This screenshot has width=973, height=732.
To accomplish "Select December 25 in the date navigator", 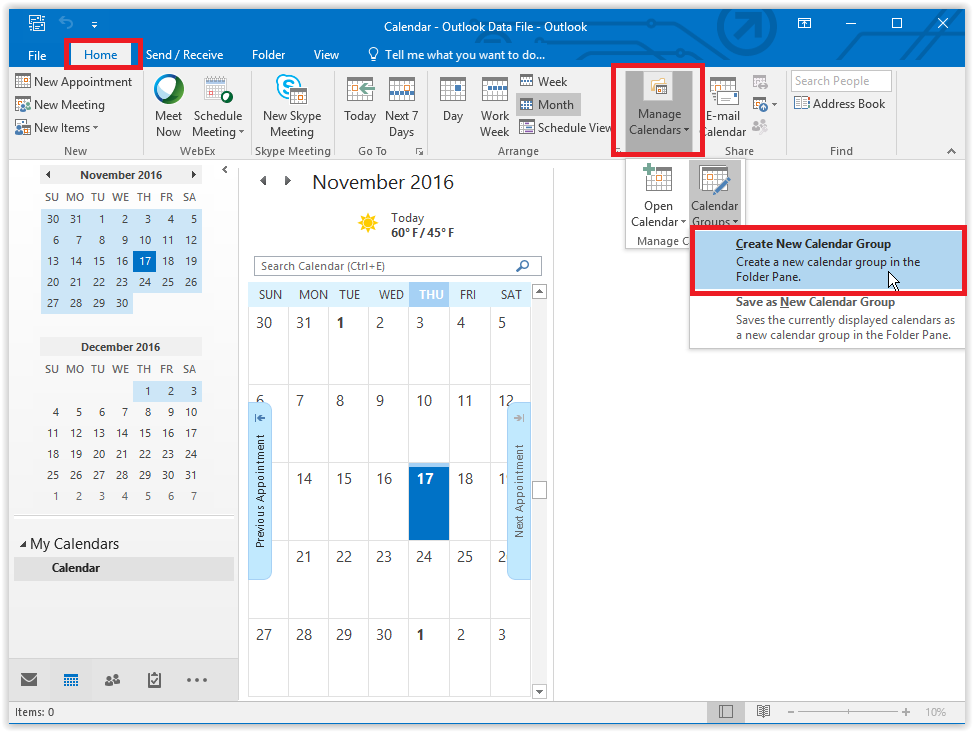I will pyautogui.click(x=53, y=475).
